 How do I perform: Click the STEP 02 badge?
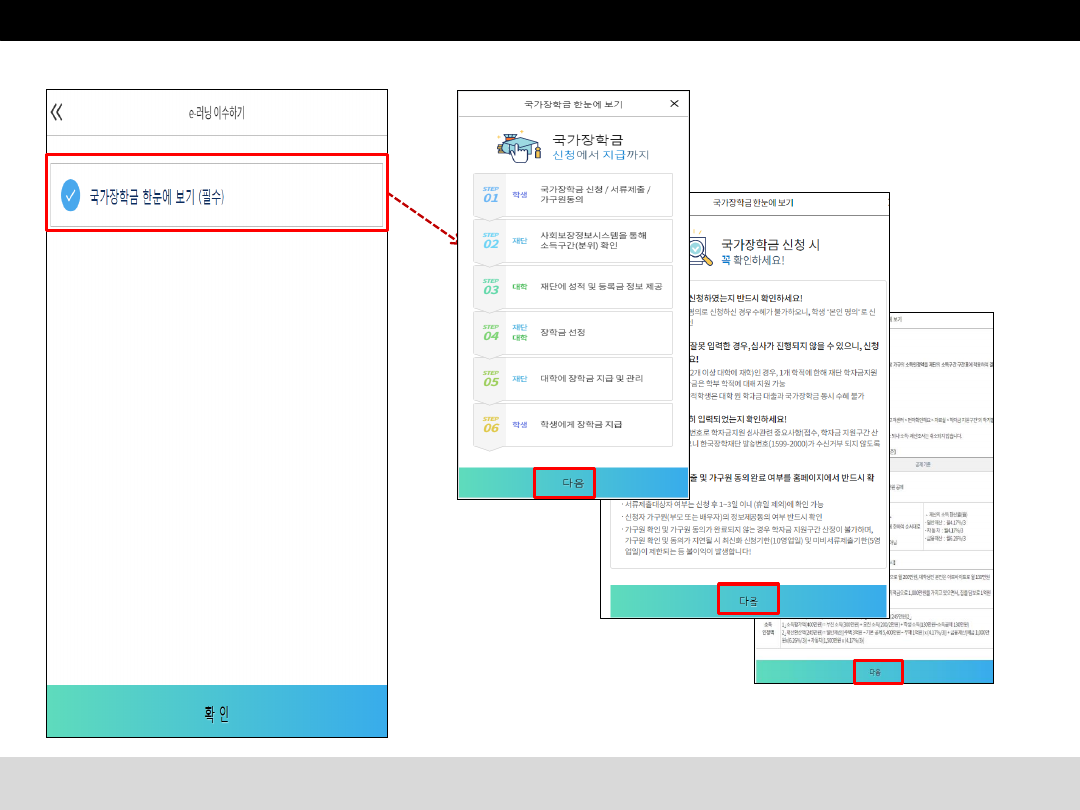click(491, 241)
